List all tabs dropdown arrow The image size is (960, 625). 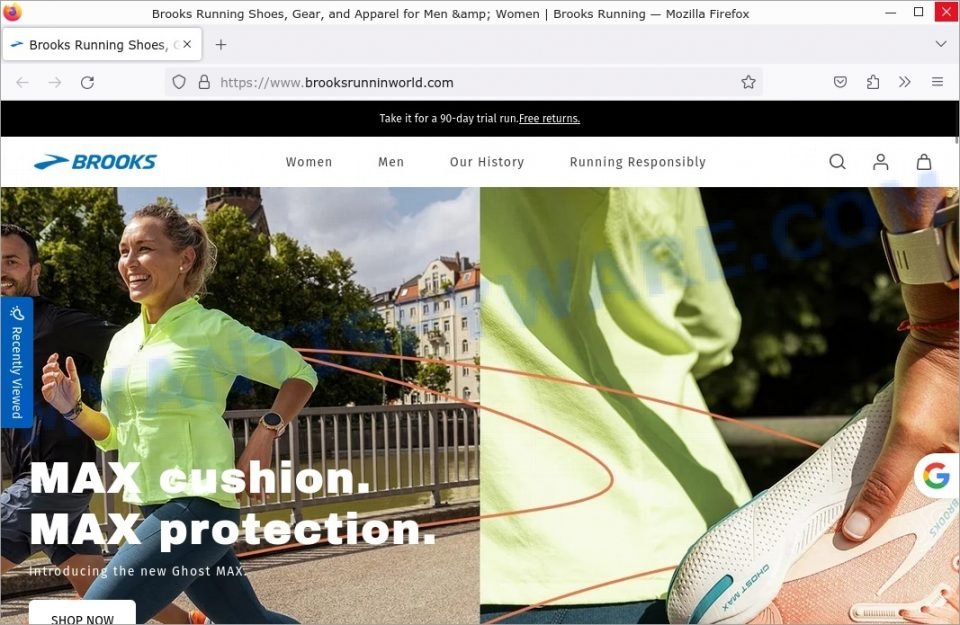(x=941, y=44)
